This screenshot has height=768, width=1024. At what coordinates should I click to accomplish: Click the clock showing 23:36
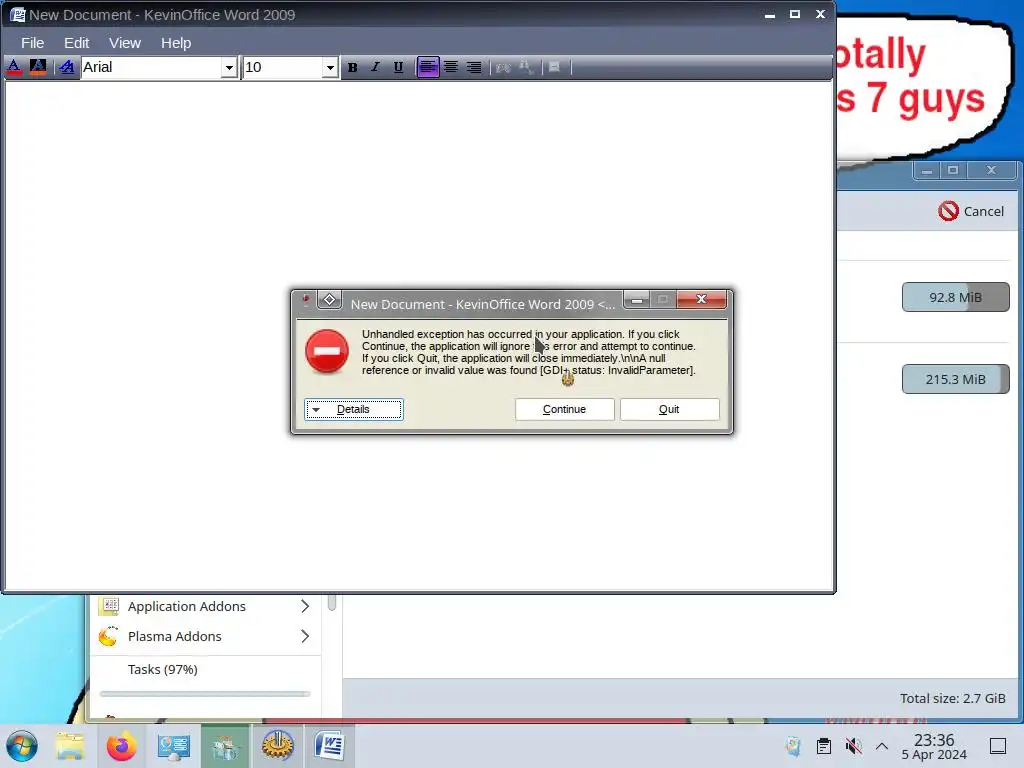point(934,746)
